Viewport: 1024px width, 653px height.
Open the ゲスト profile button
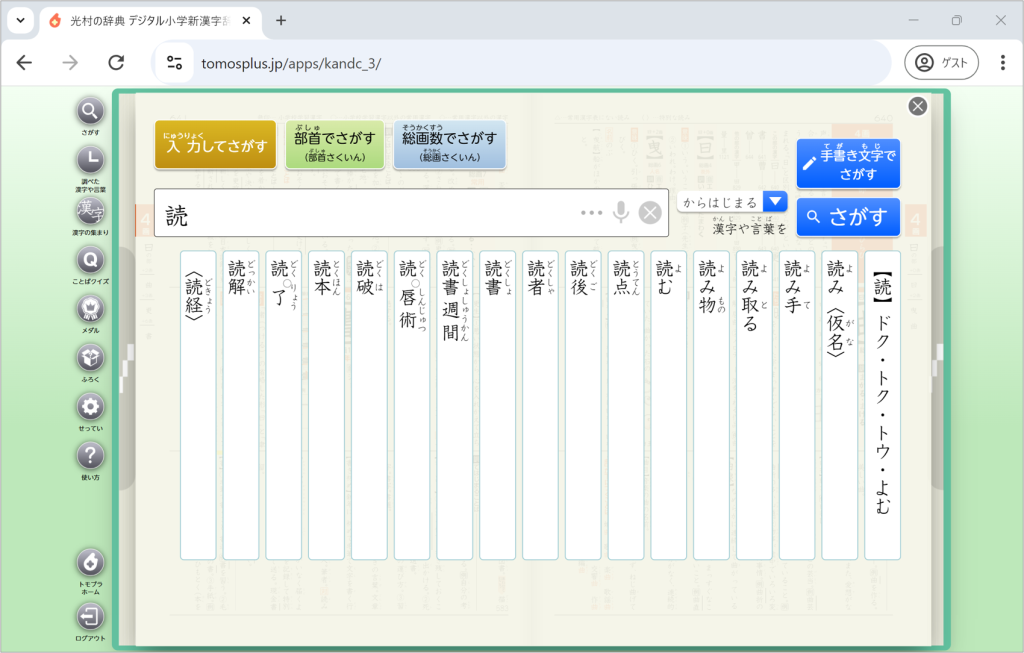(x=941, y=63)
